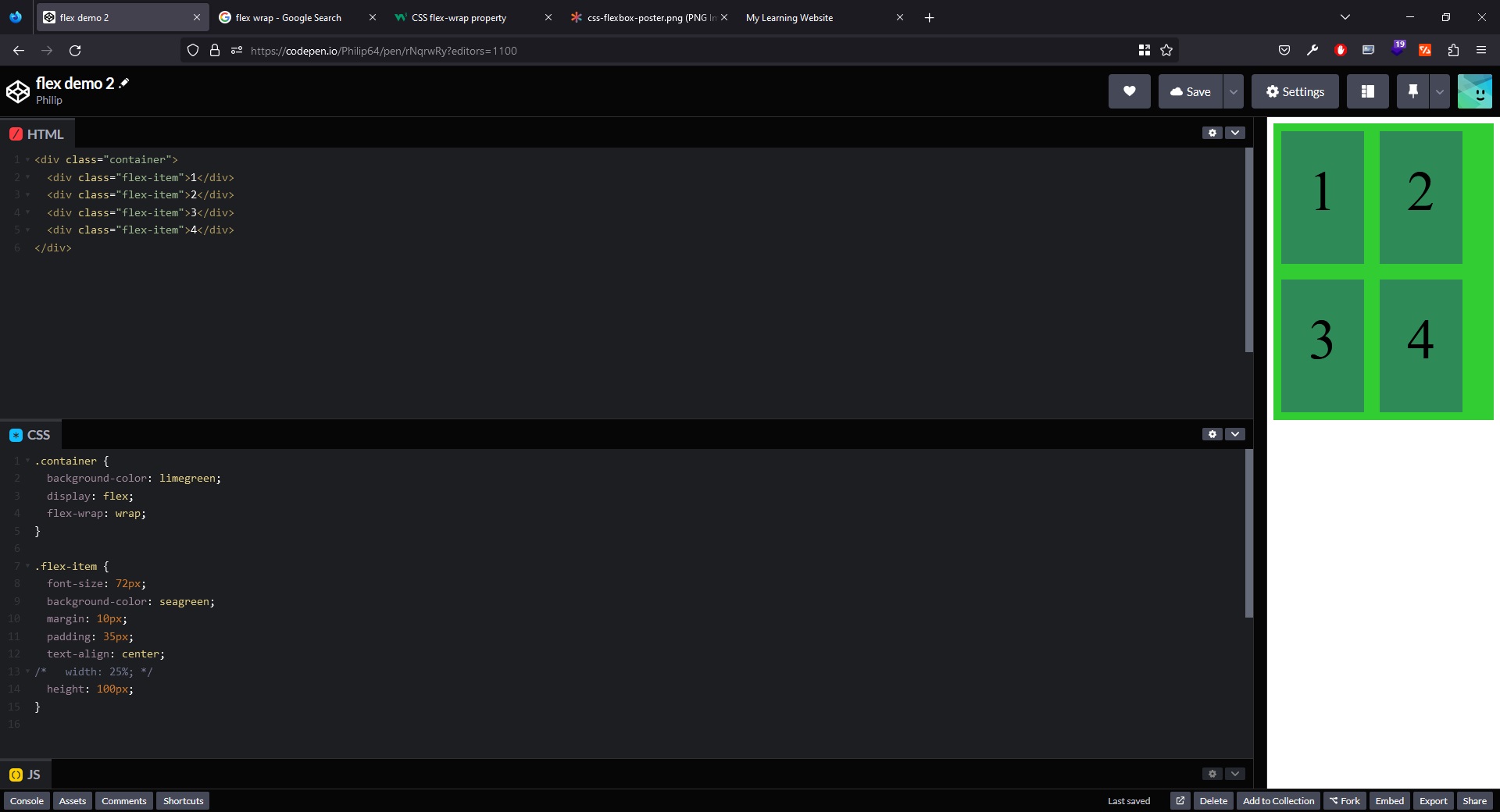Open JS editor dropdown chevron
The image size is (1500, 812).
(x=1235, y=774)
